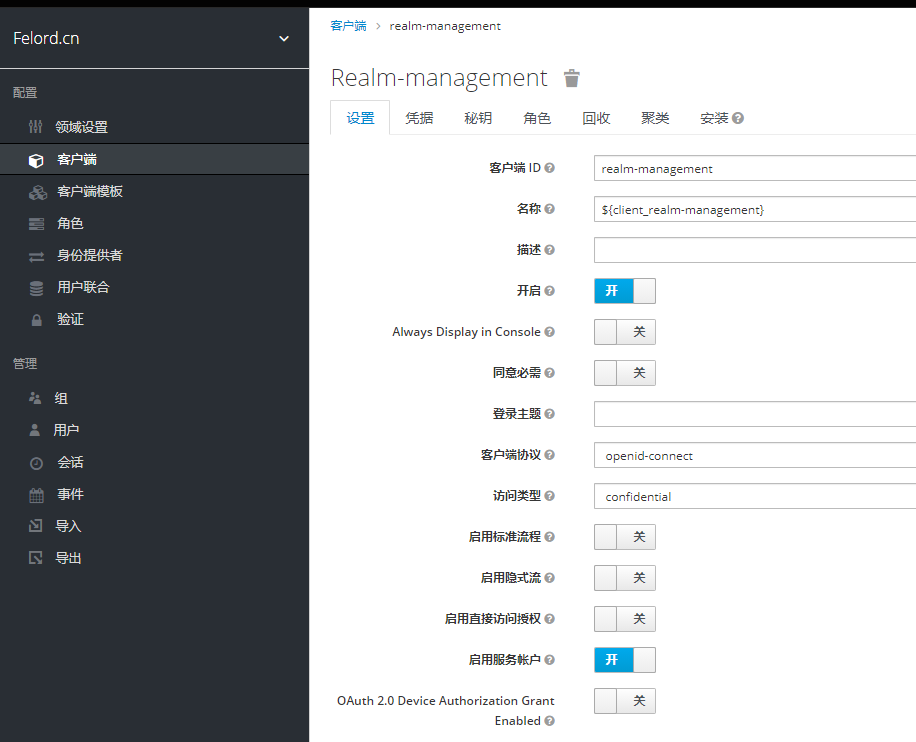Click help icon next to 启用标准流程
The image size is (916, 742).
point(549,536)
